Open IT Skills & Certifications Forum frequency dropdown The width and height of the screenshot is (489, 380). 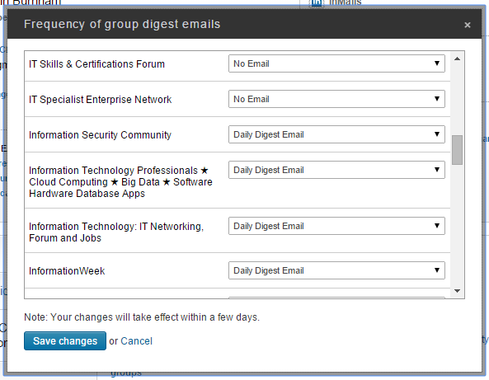click(336, 63)
